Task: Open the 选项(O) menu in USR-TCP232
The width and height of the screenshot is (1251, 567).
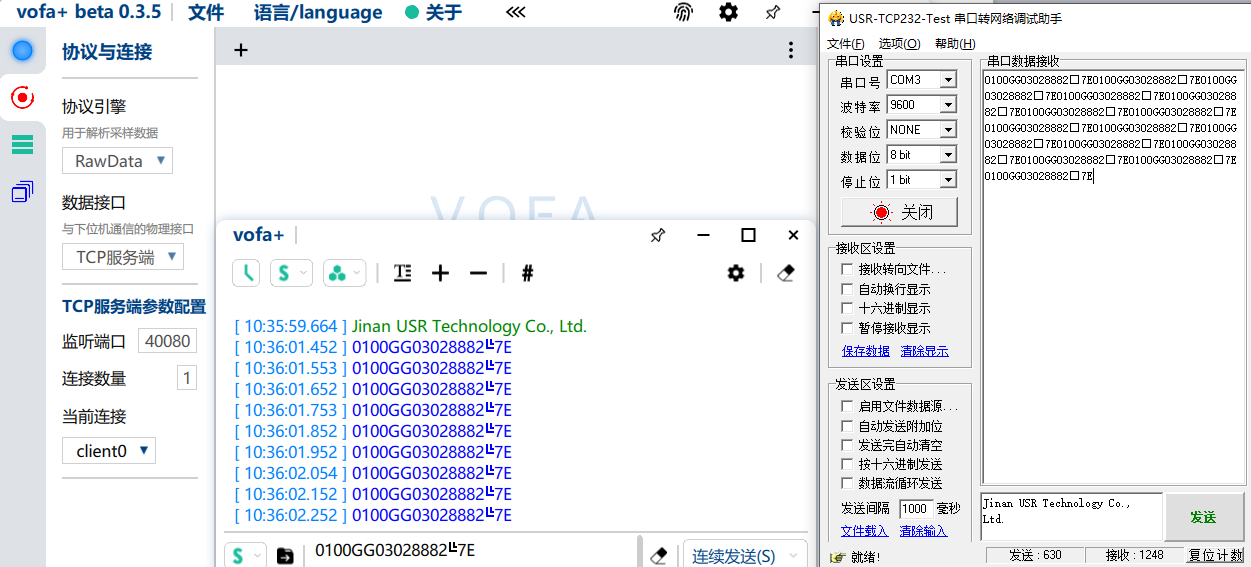Action: (899, 44)
